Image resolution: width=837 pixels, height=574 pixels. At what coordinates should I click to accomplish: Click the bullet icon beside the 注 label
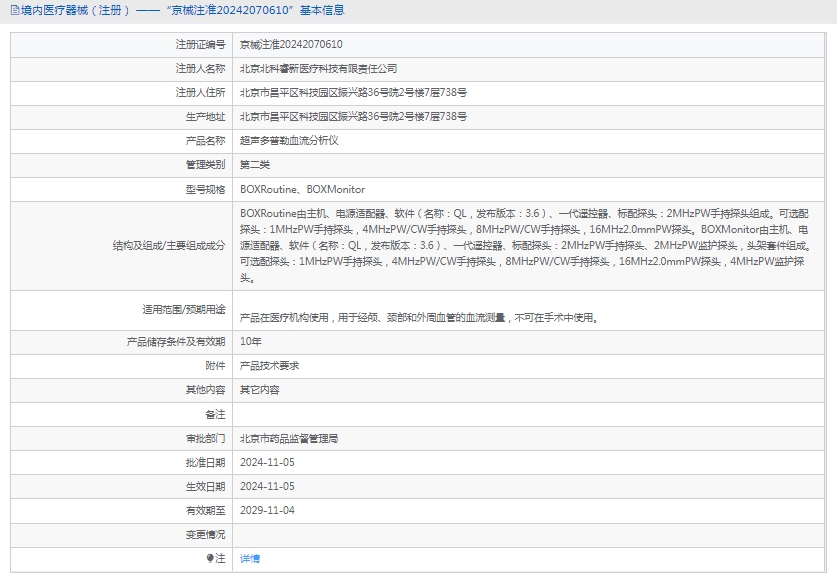click(x=210, y=559)
